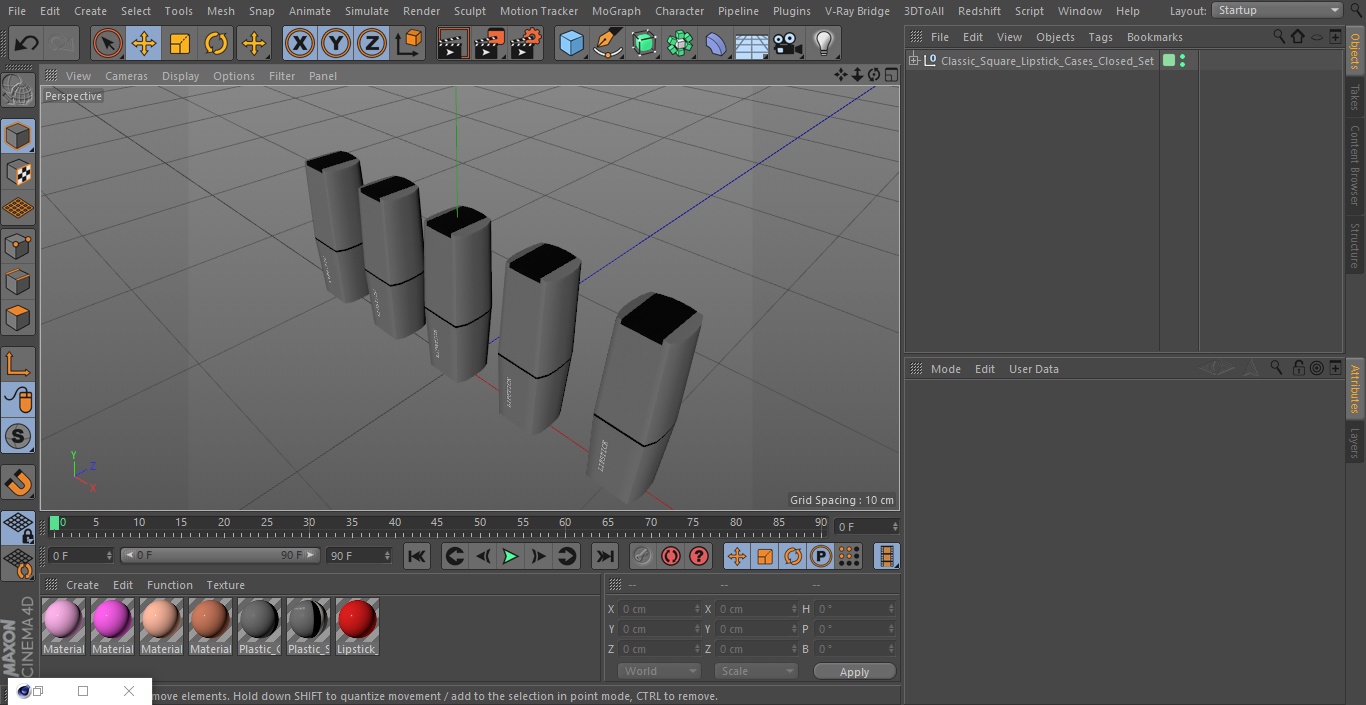Screen dimensions: 1366x705
Task: Switch to Polygons mode
Action: tap(18, 318)
